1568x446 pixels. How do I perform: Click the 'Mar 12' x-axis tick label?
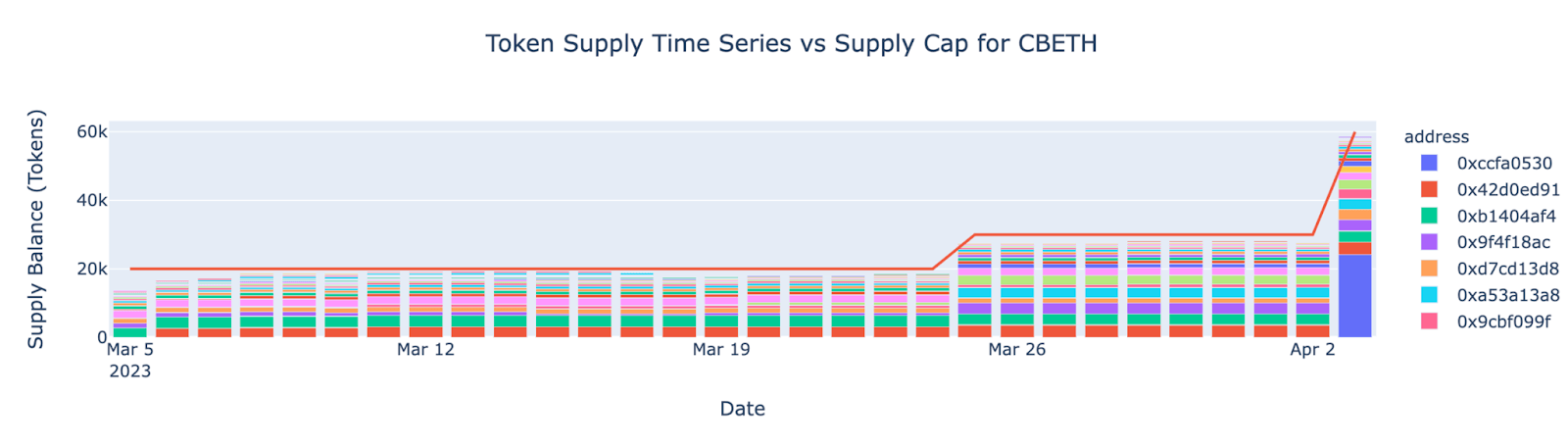pos(425,349)
